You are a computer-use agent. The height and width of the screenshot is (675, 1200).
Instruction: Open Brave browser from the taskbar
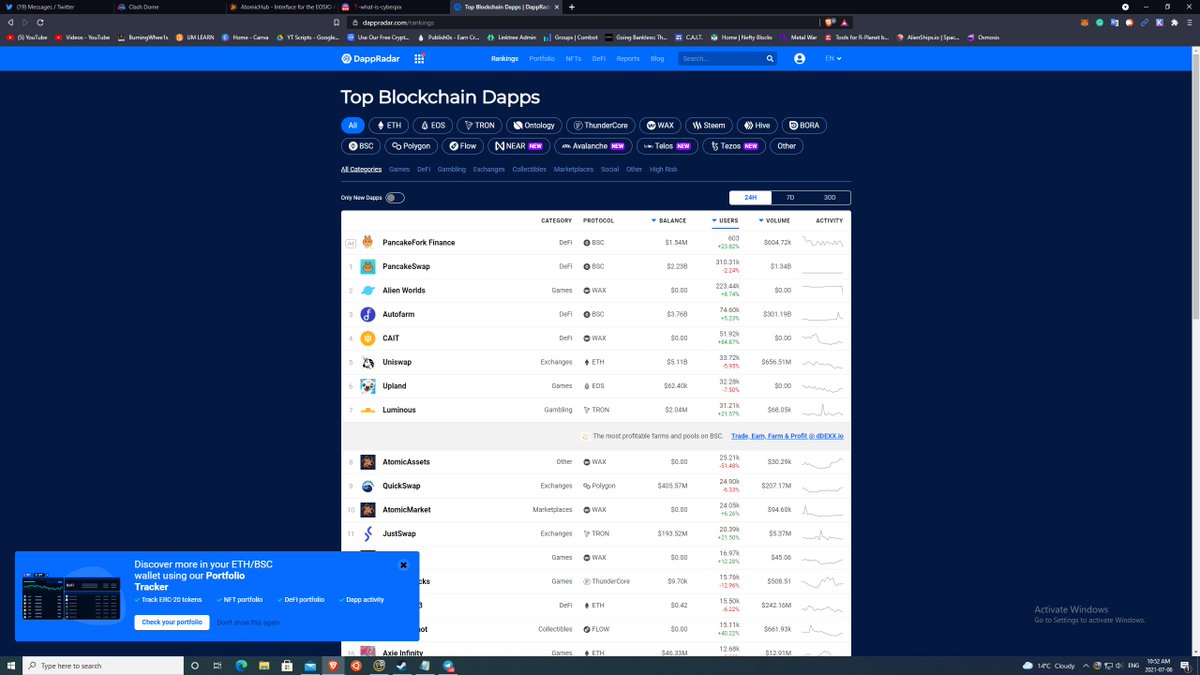pyautogui.click(x=333, y=665)
